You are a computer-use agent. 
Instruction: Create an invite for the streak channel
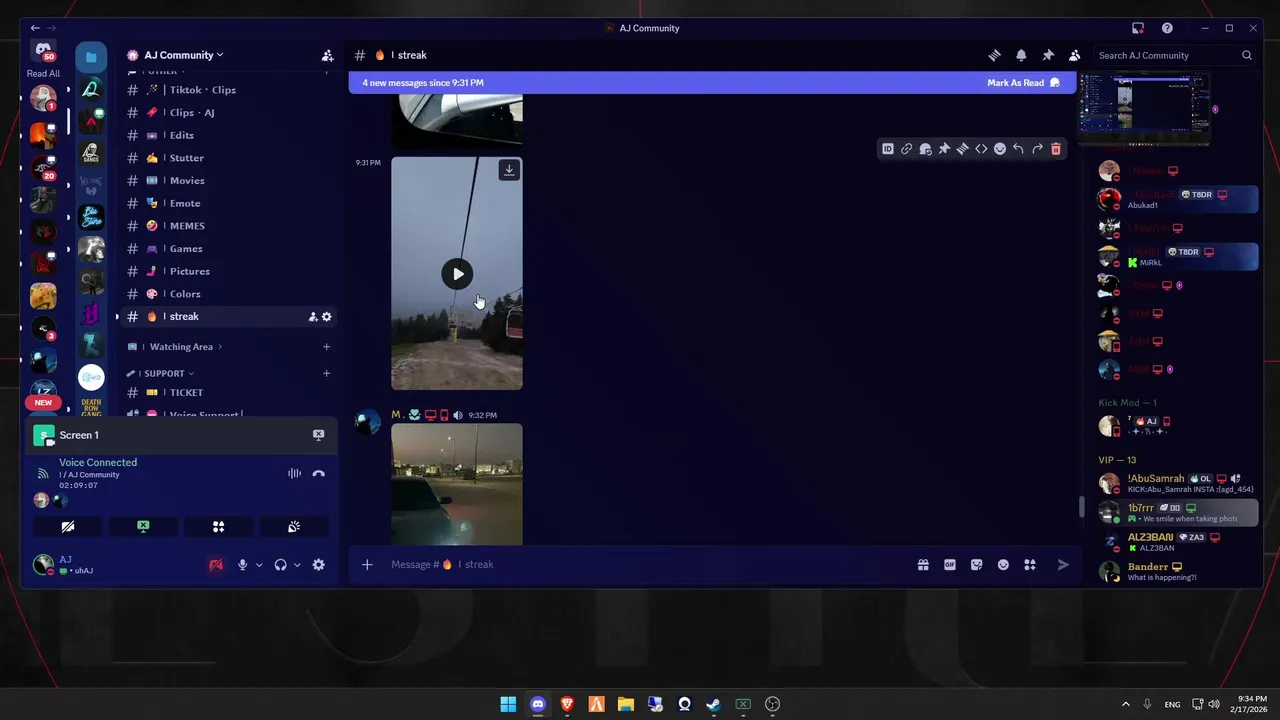coord(312,317)
